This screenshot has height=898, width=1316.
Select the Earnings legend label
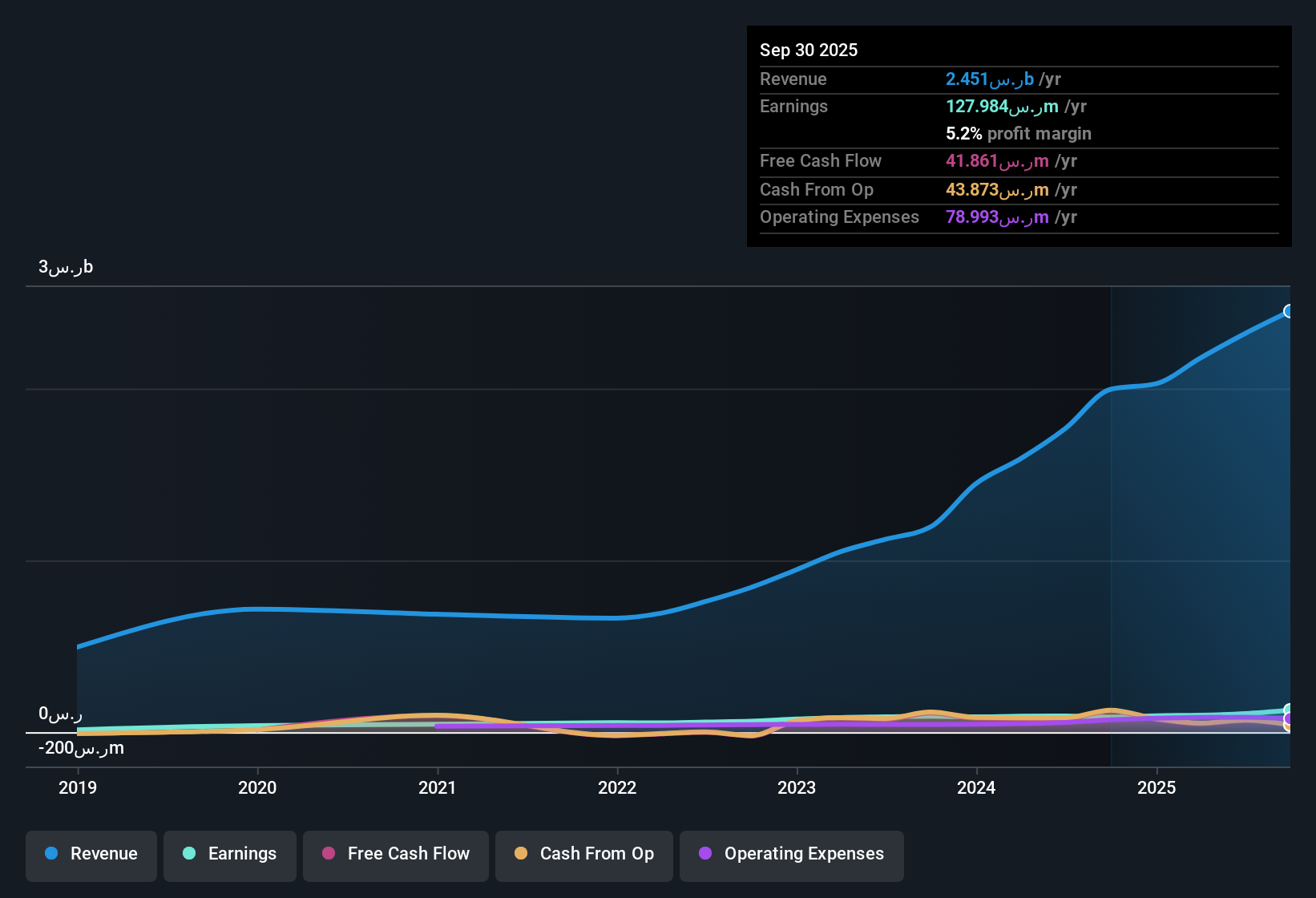pyautogui.click(x=242, y=854)
